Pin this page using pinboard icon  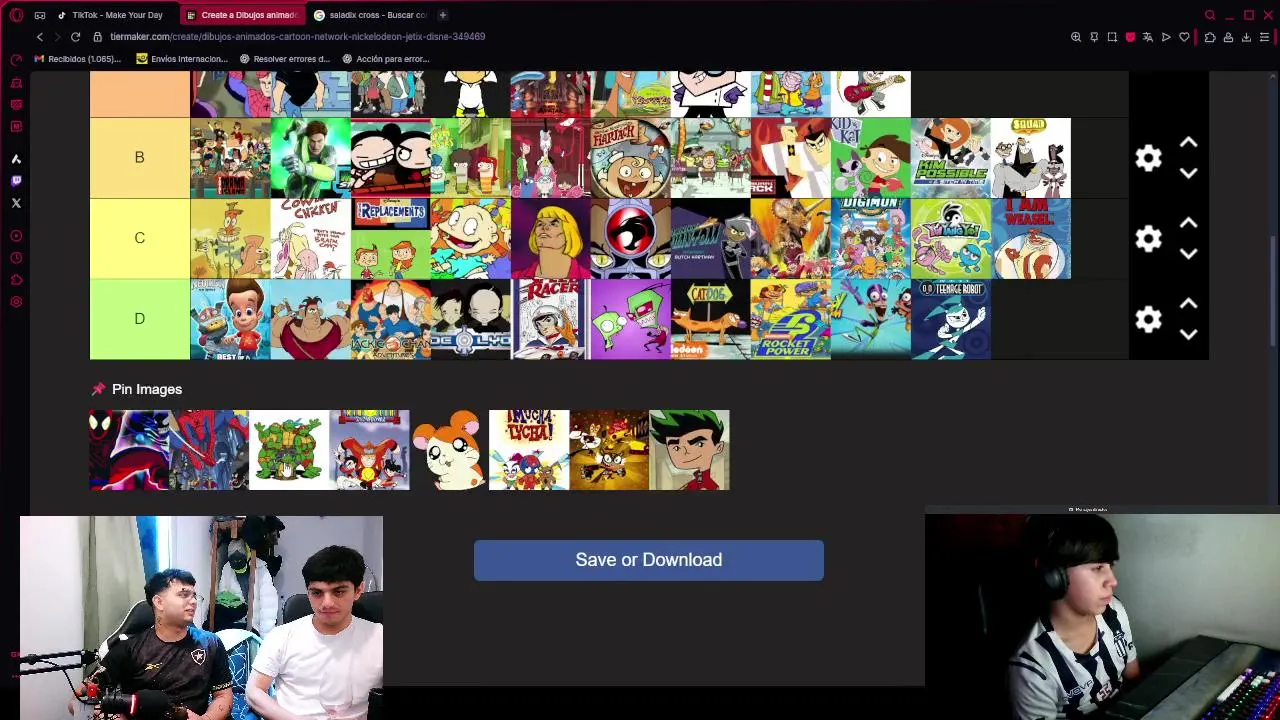[x=1094, y=37]
